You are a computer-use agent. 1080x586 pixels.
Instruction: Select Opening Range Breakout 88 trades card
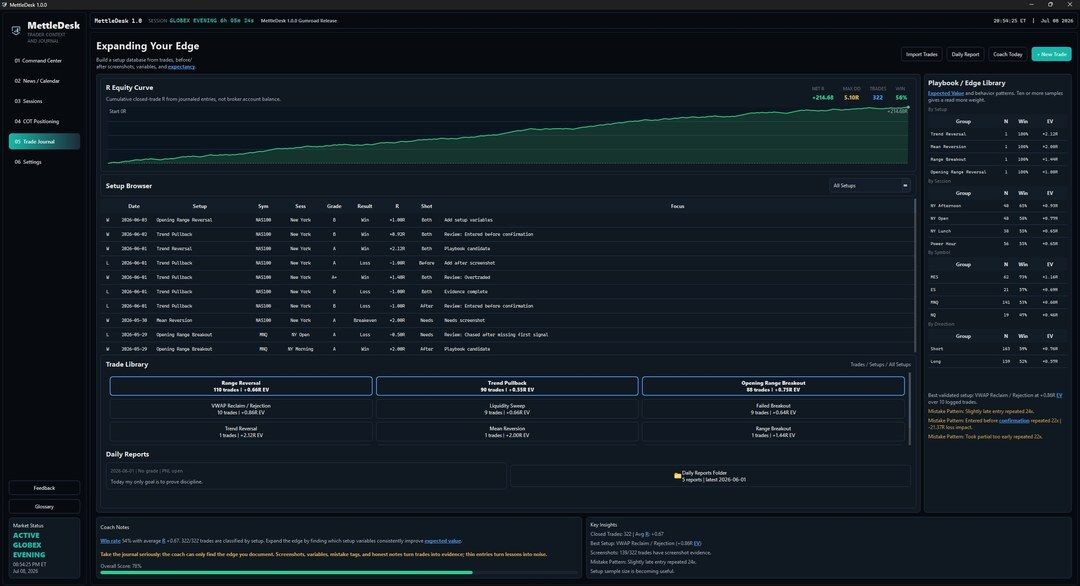(773, 386)
